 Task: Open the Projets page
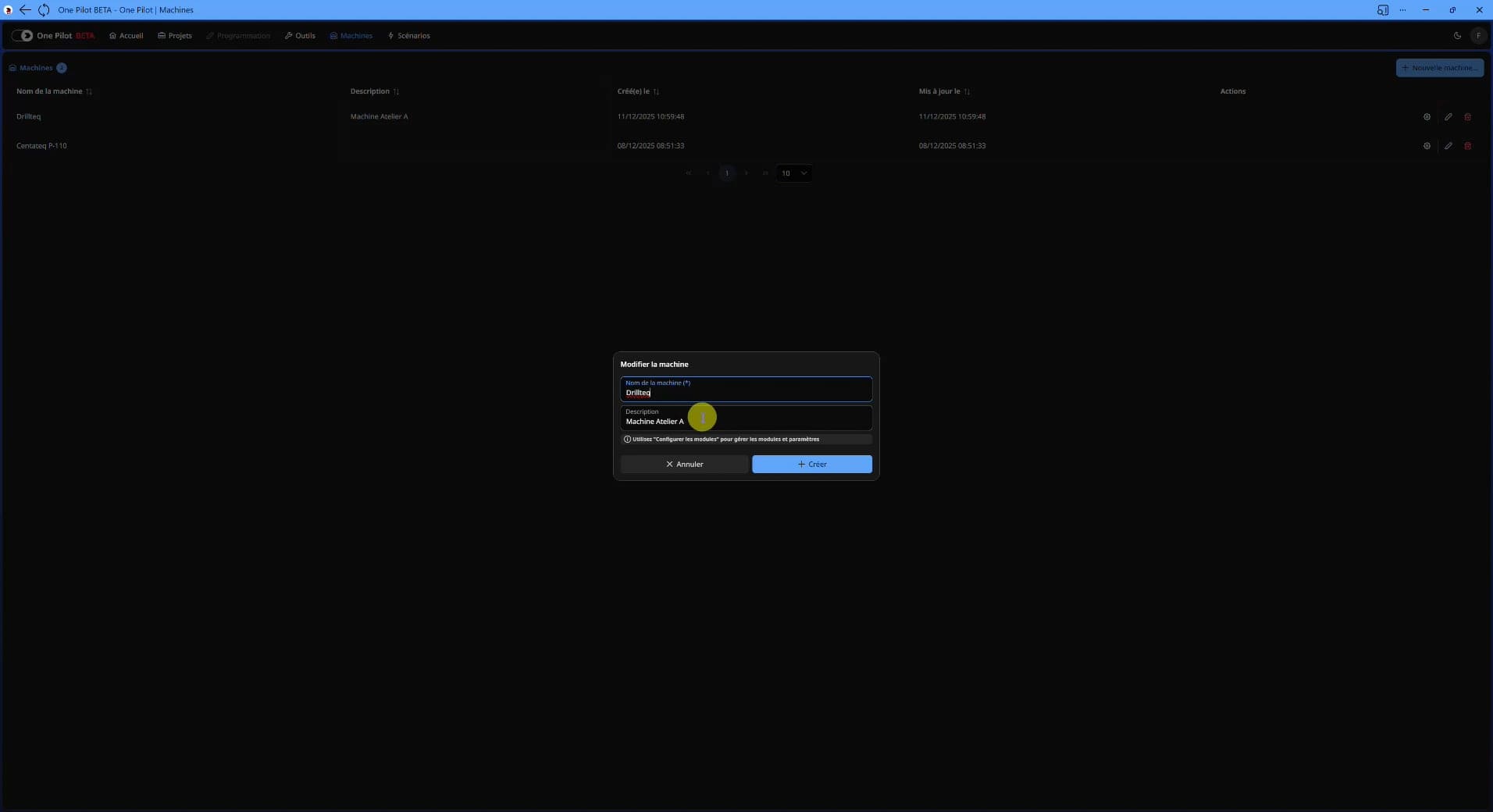[174, 36]
